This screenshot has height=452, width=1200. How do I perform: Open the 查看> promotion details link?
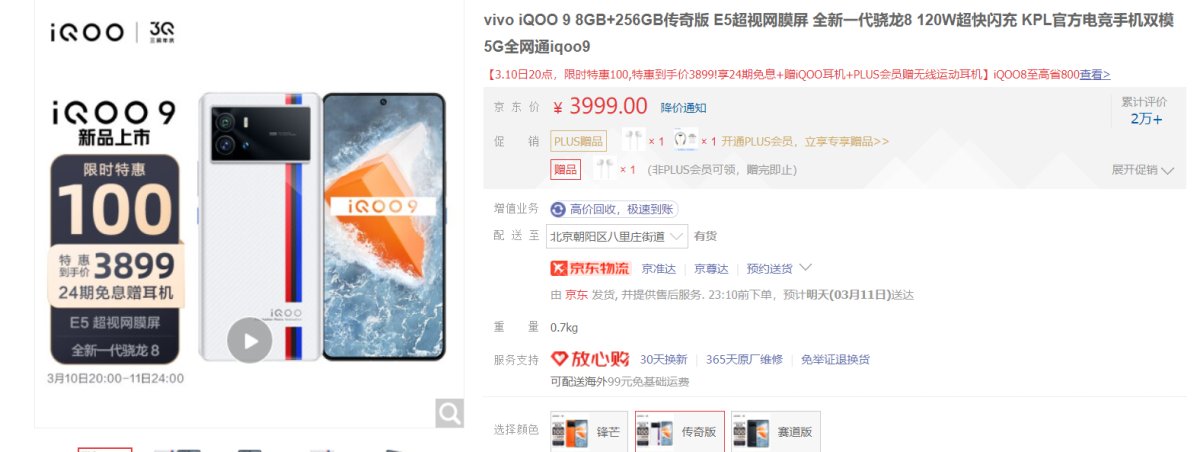[x=1095, y=74]
